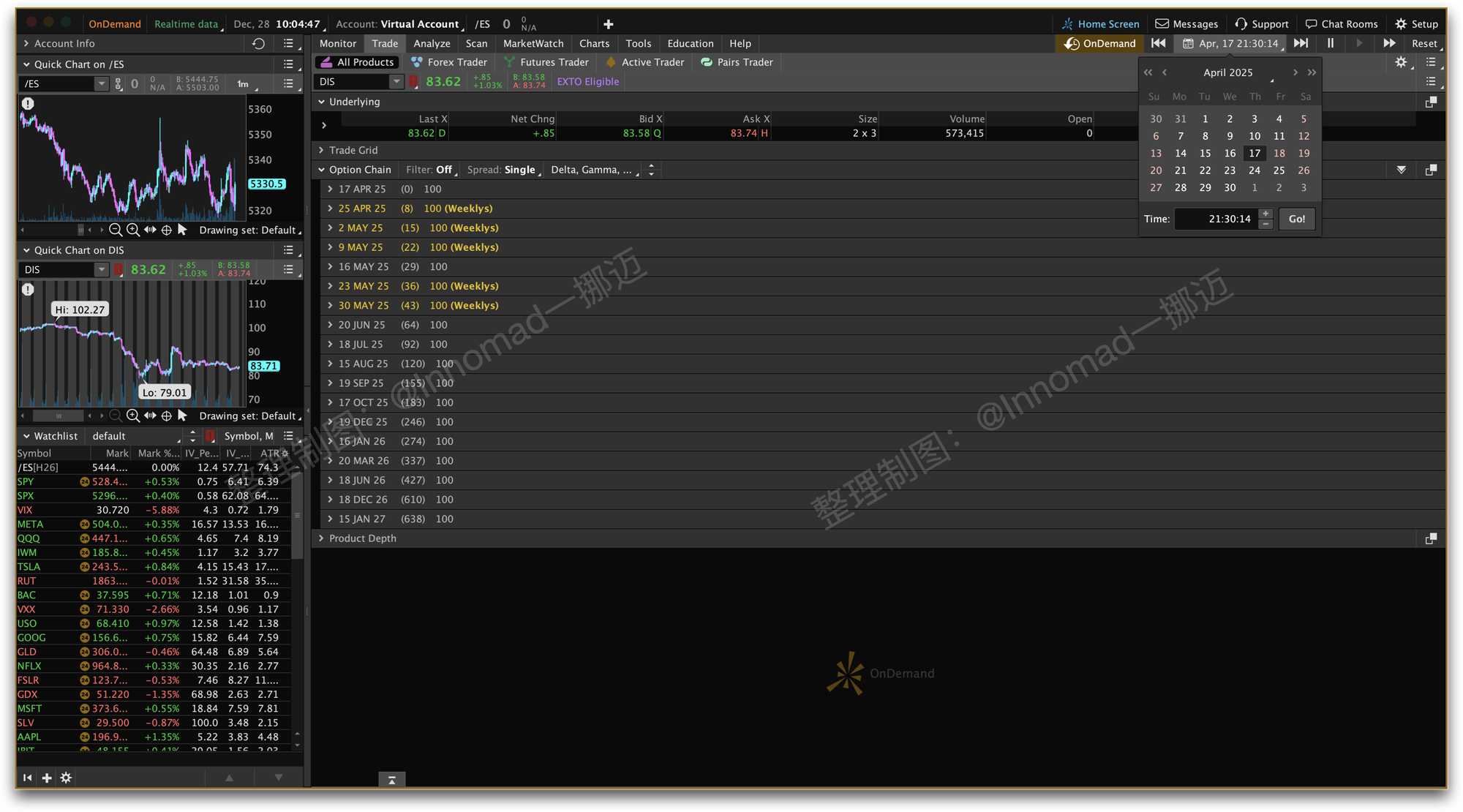Select pointer cursor tool under /ES chart
The image size is (1463, 812).
[x=183, y=230]
